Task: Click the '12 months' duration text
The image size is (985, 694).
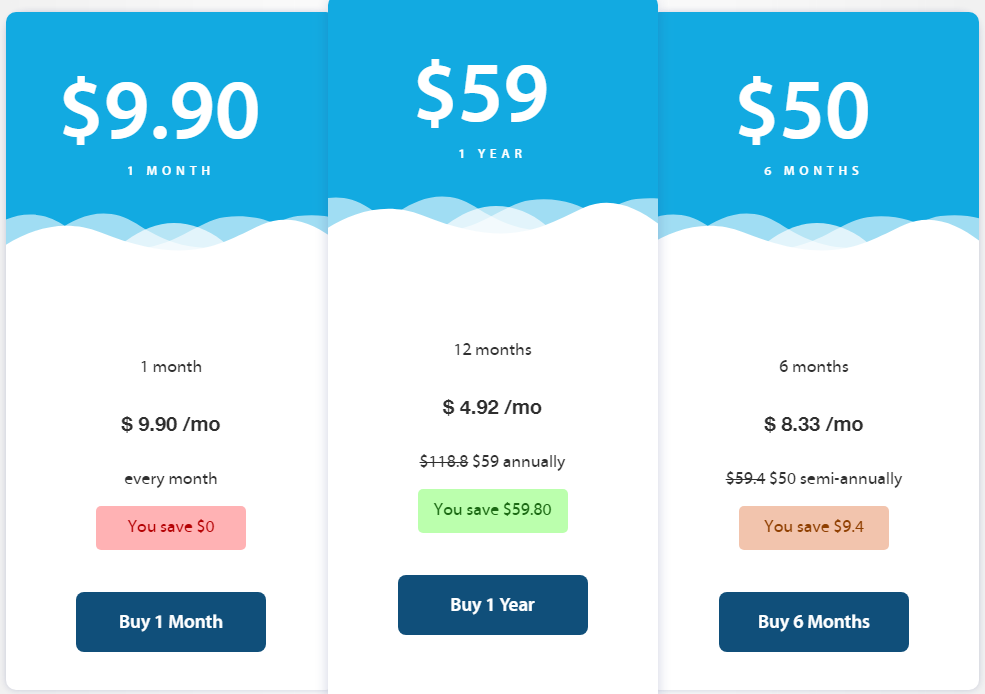Action: tap(492, 350)
